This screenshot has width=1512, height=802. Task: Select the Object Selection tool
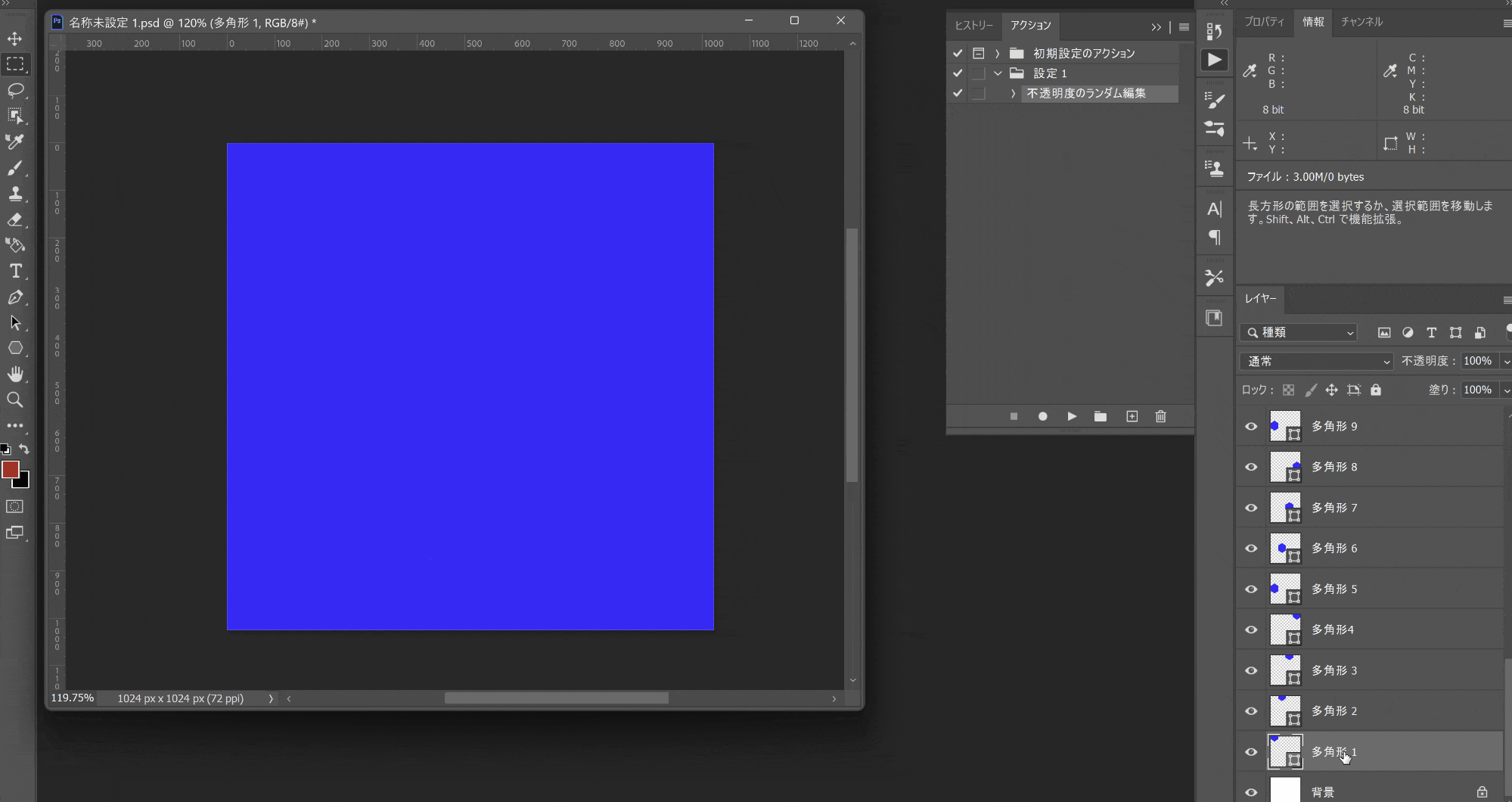tap(15, 116)
